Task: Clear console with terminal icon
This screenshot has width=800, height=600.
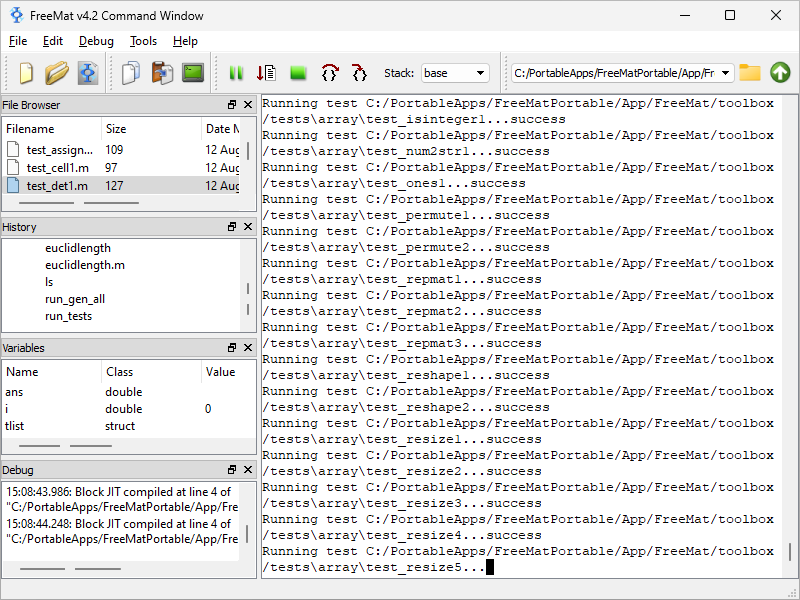Action: (193, 73)
